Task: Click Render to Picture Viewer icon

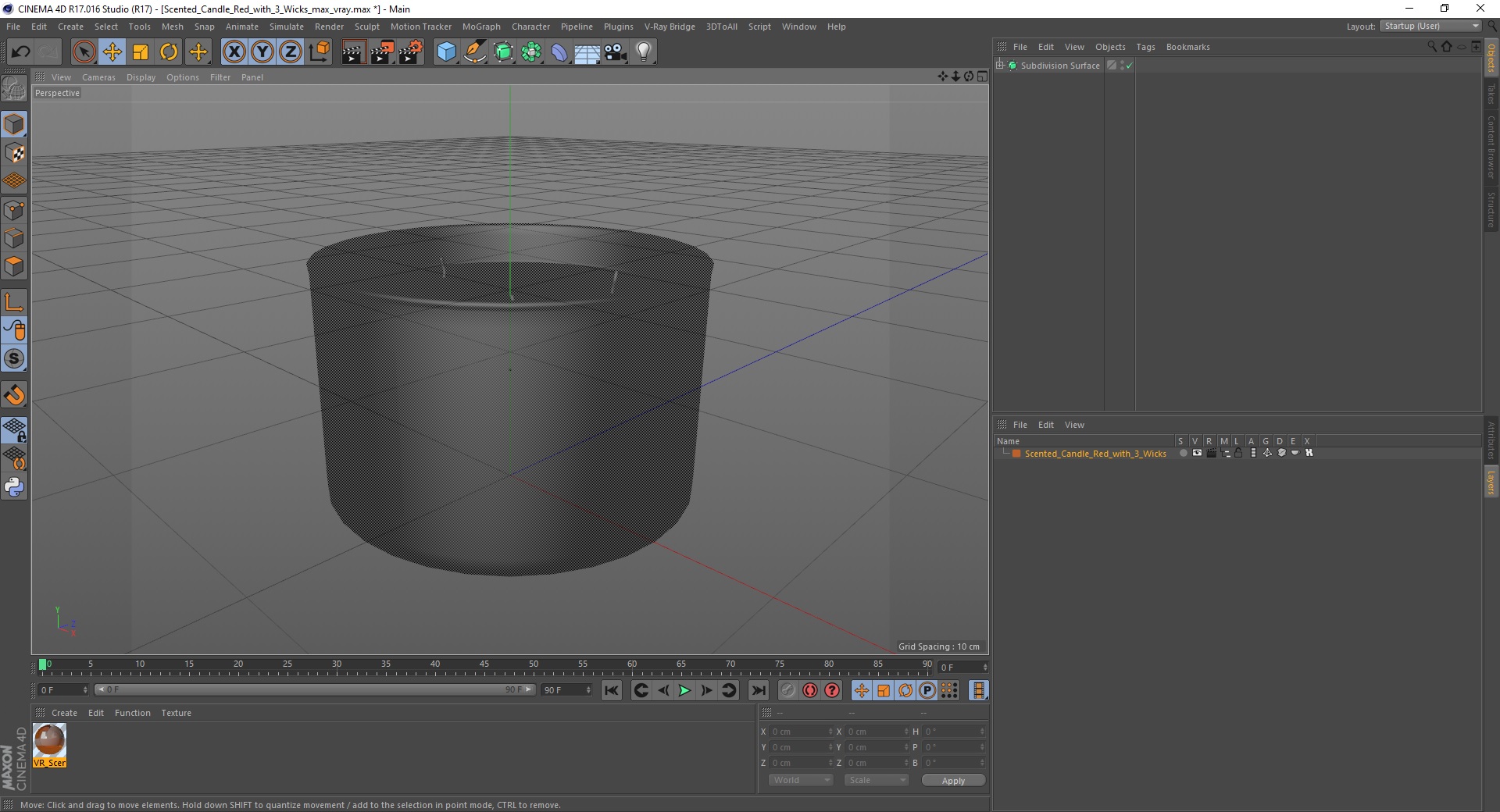Action: 382,52
